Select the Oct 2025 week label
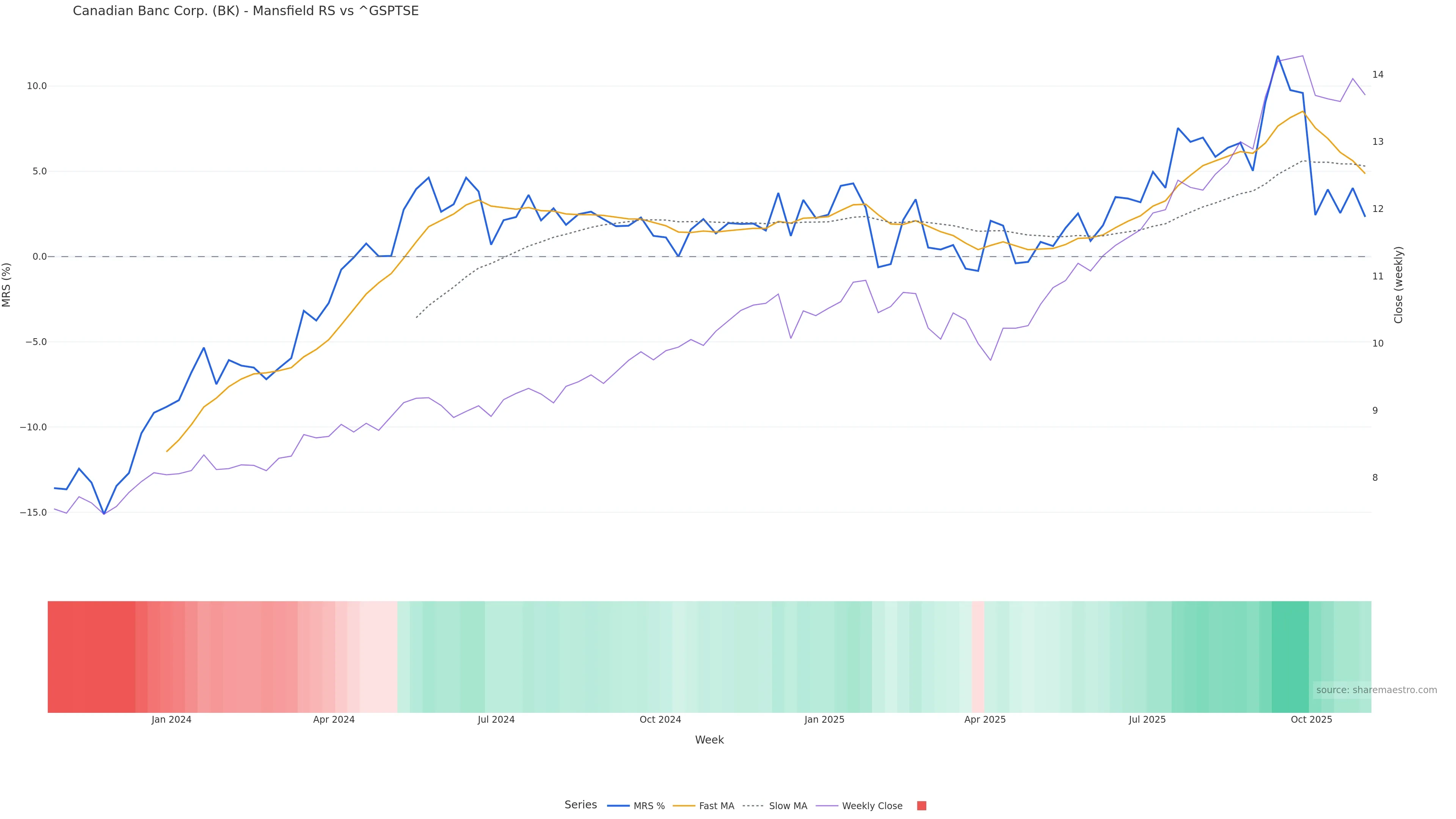Viewport: 1456px width, 819px height. tap(1311, 720)
